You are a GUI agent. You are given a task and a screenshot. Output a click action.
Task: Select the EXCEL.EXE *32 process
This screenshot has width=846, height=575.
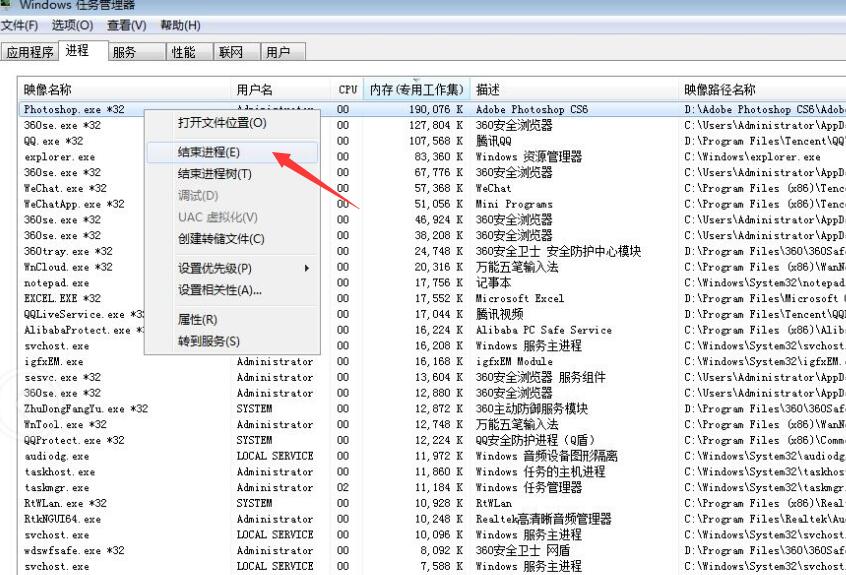(x=62, y=298)
